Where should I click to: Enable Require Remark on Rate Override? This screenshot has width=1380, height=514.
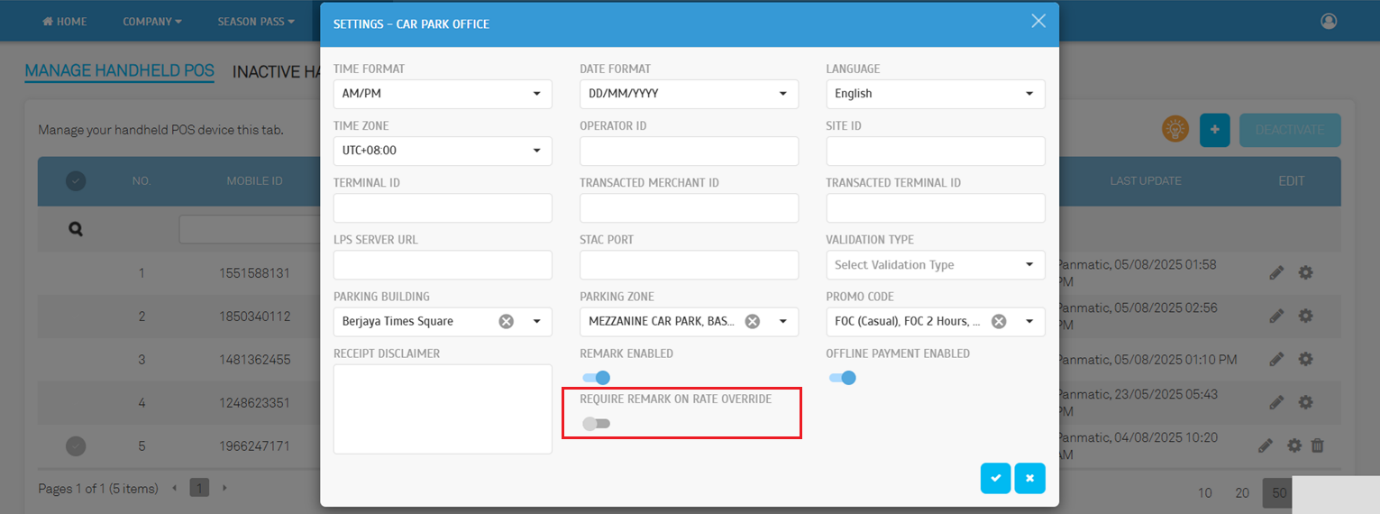coord(596,423)
